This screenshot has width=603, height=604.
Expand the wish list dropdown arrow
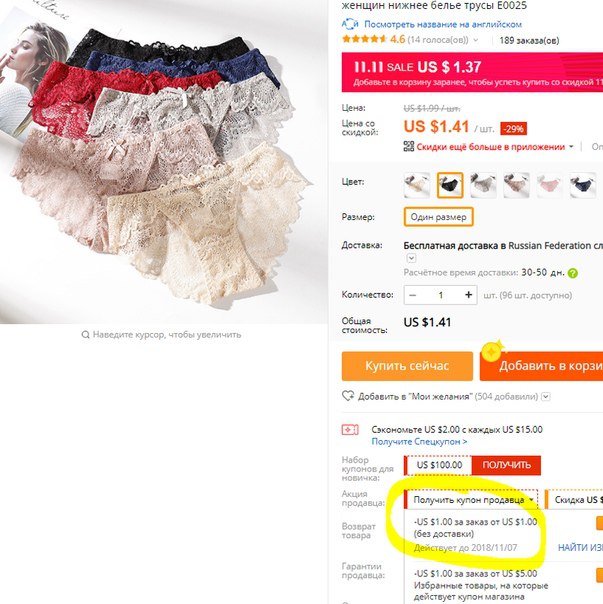[546, 396]
